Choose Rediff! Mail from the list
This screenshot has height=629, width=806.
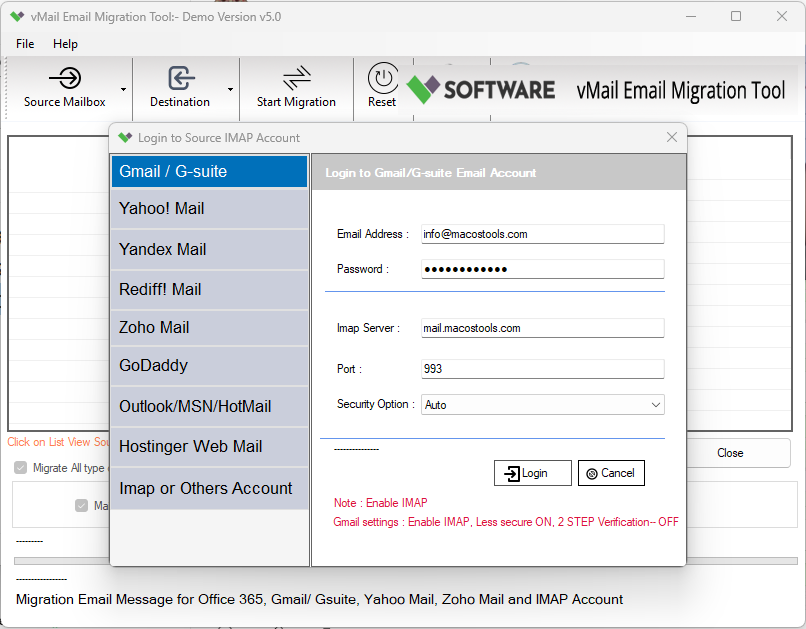click(x=209, y=290)
